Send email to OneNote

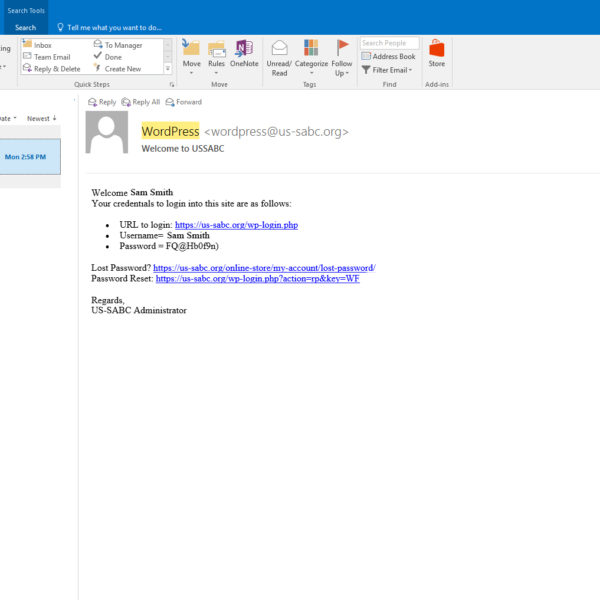[244, 55]
